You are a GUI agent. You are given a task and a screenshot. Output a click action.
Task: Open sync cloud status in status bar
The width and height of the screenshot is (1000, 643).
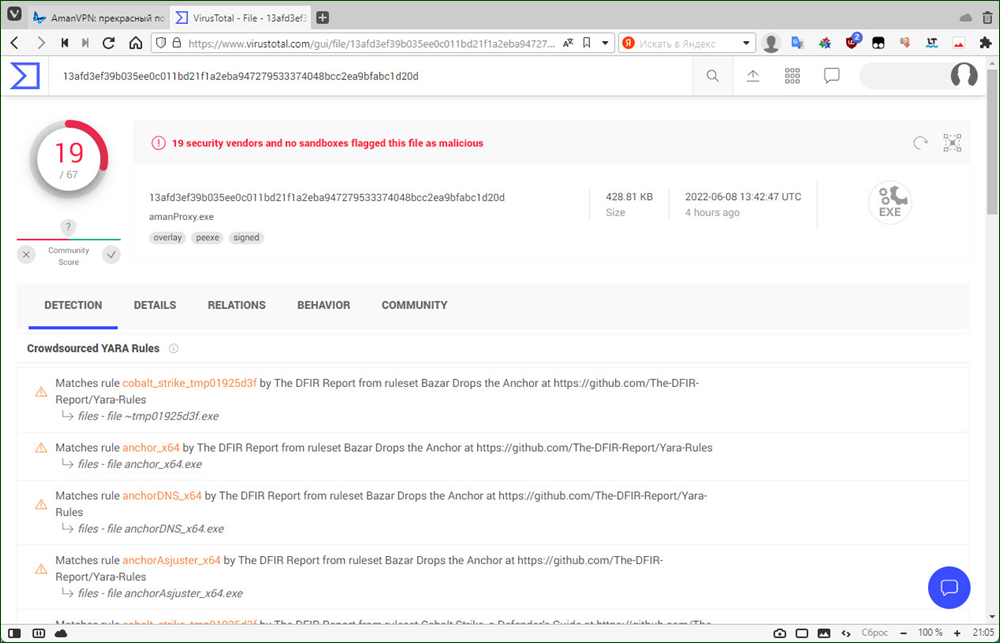click(x=61, y=633)
